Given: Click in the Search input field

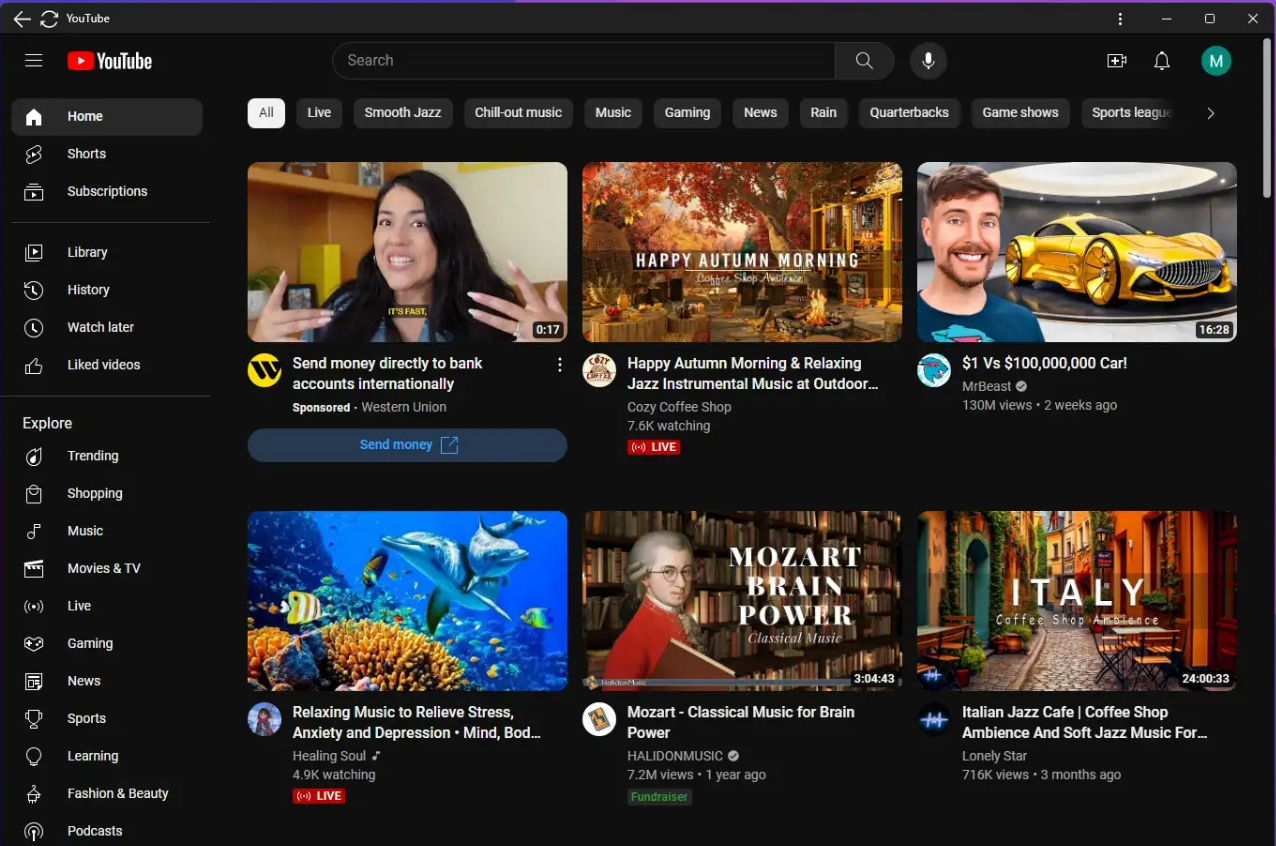Looking at the screenshot, I should point(584,61).
